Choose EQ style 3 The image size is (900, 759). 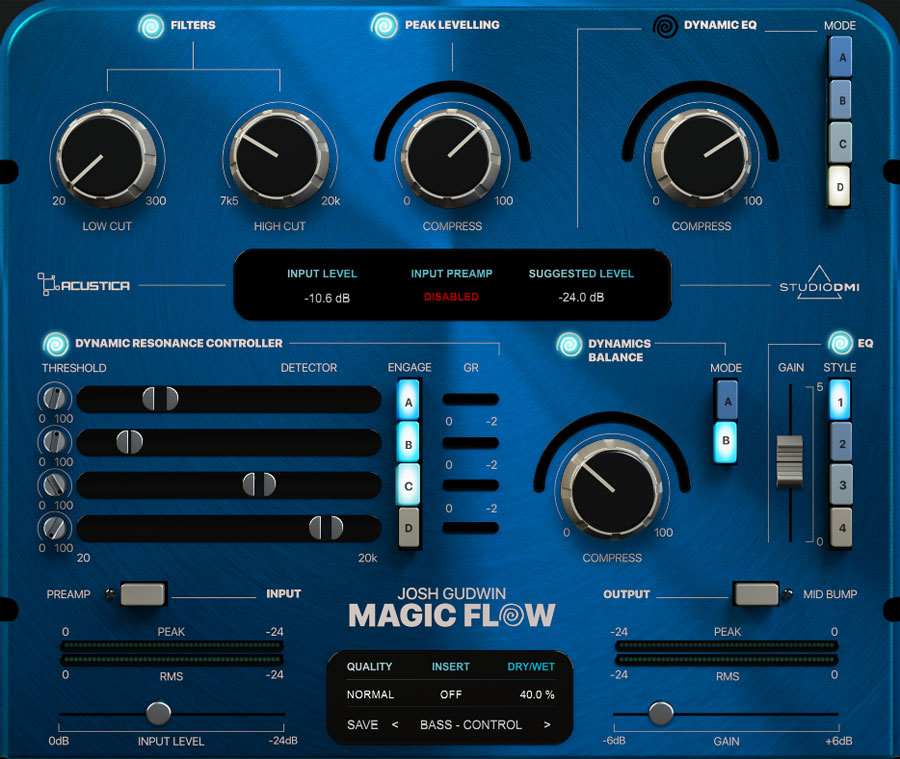click(841, 485)
